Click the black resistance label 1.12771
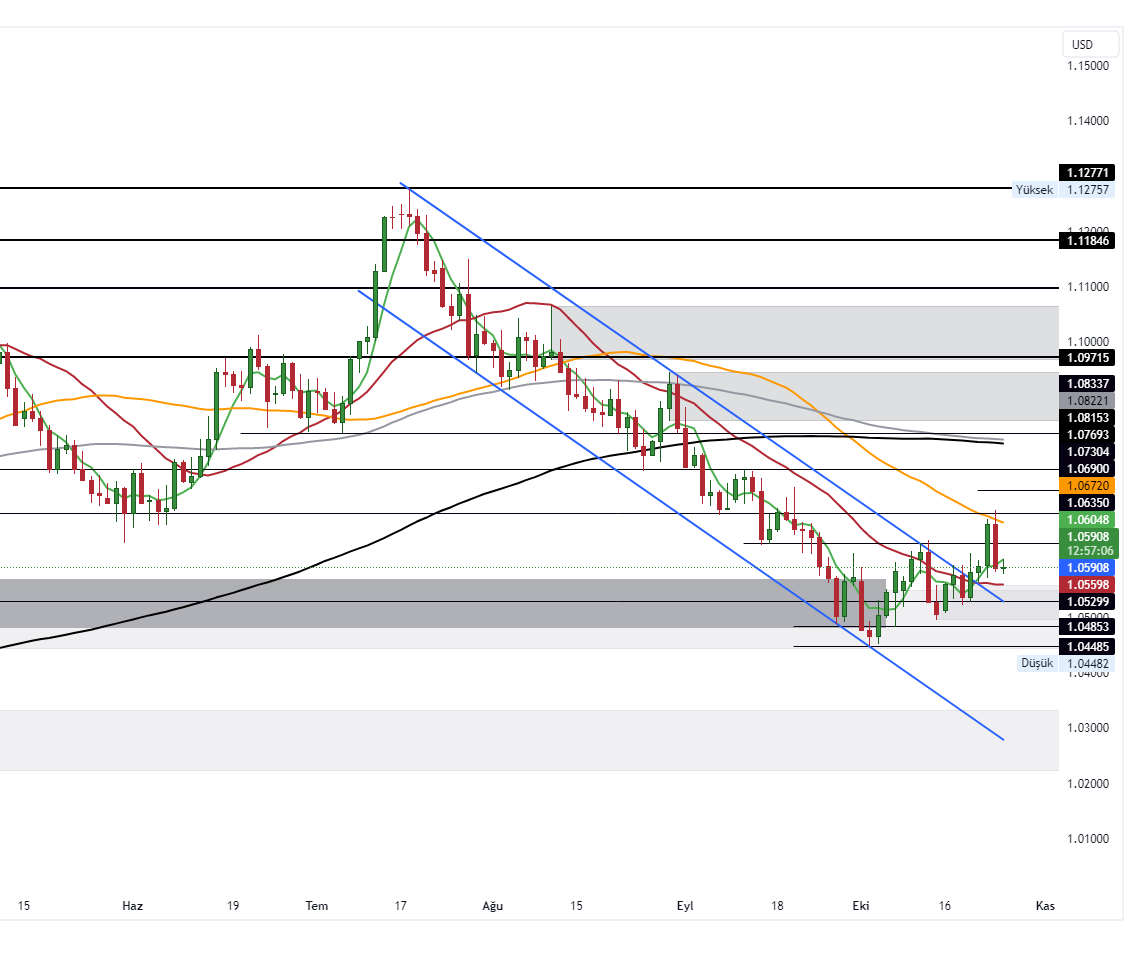1133x955 pixels. 1089,173
